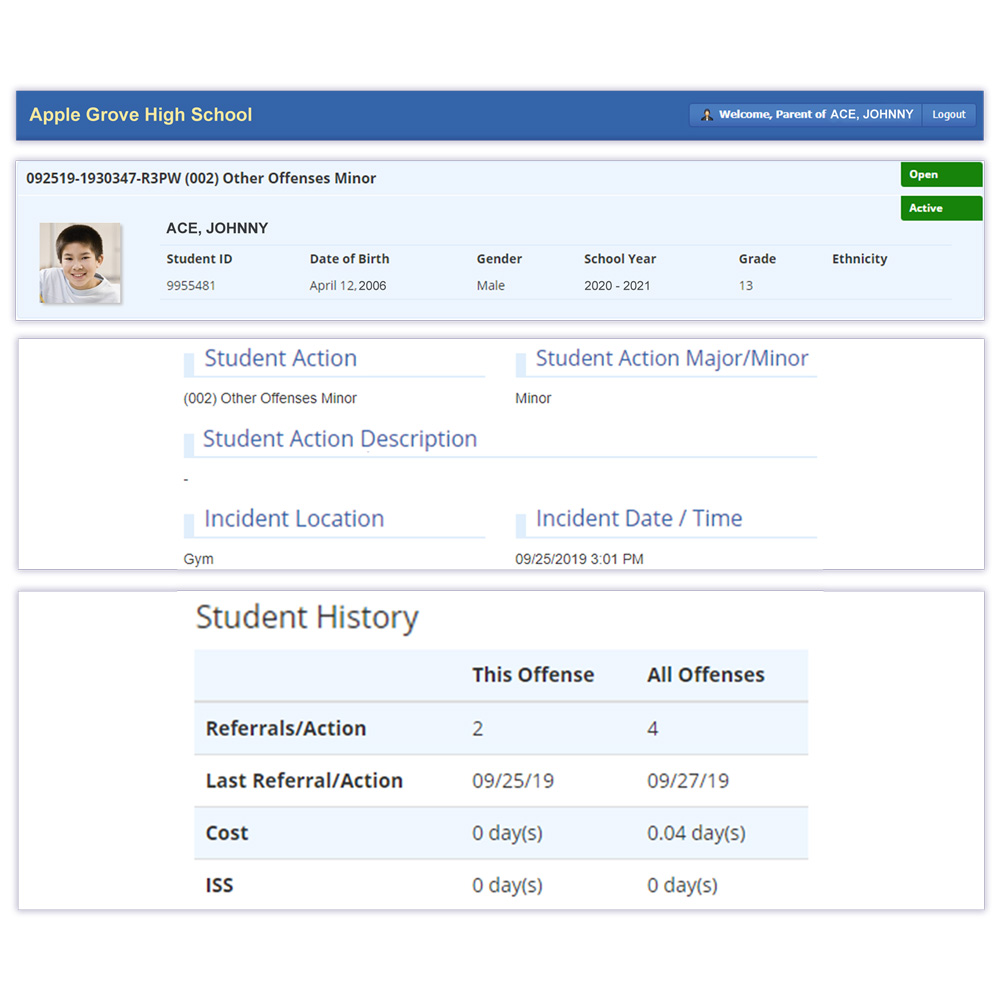
Task: Click the parent user icon in header
Action: pos(707,115)
